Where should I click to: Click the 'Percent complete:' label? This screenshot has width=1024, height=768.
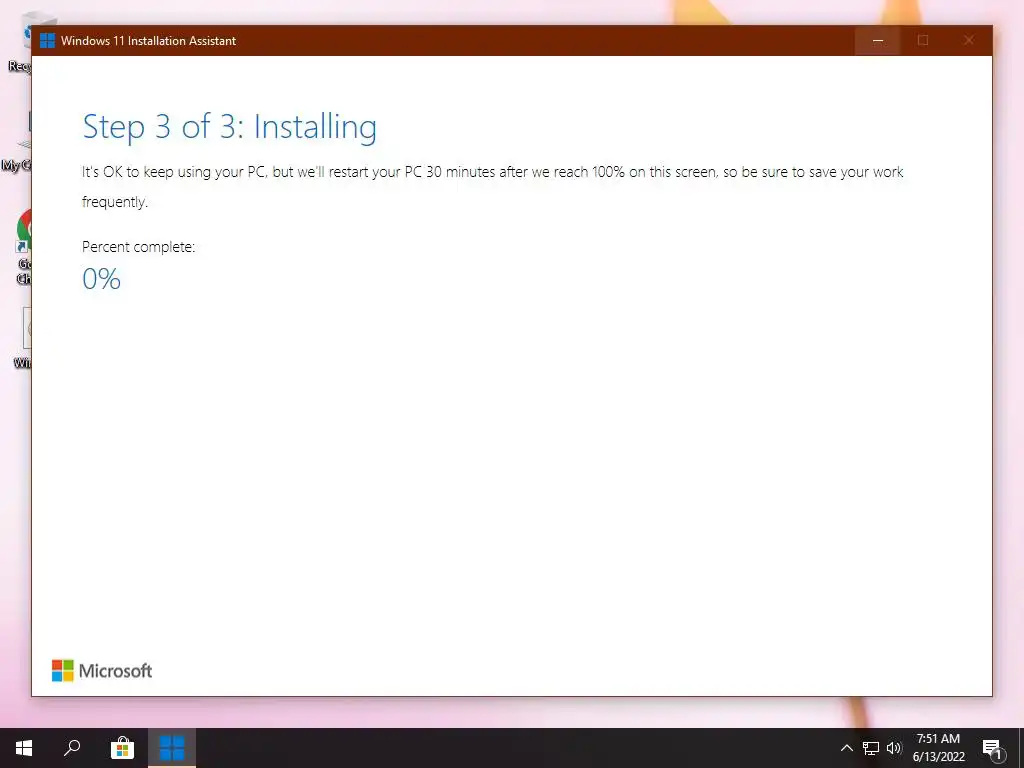pyautogui.click(x=138, y=247)
